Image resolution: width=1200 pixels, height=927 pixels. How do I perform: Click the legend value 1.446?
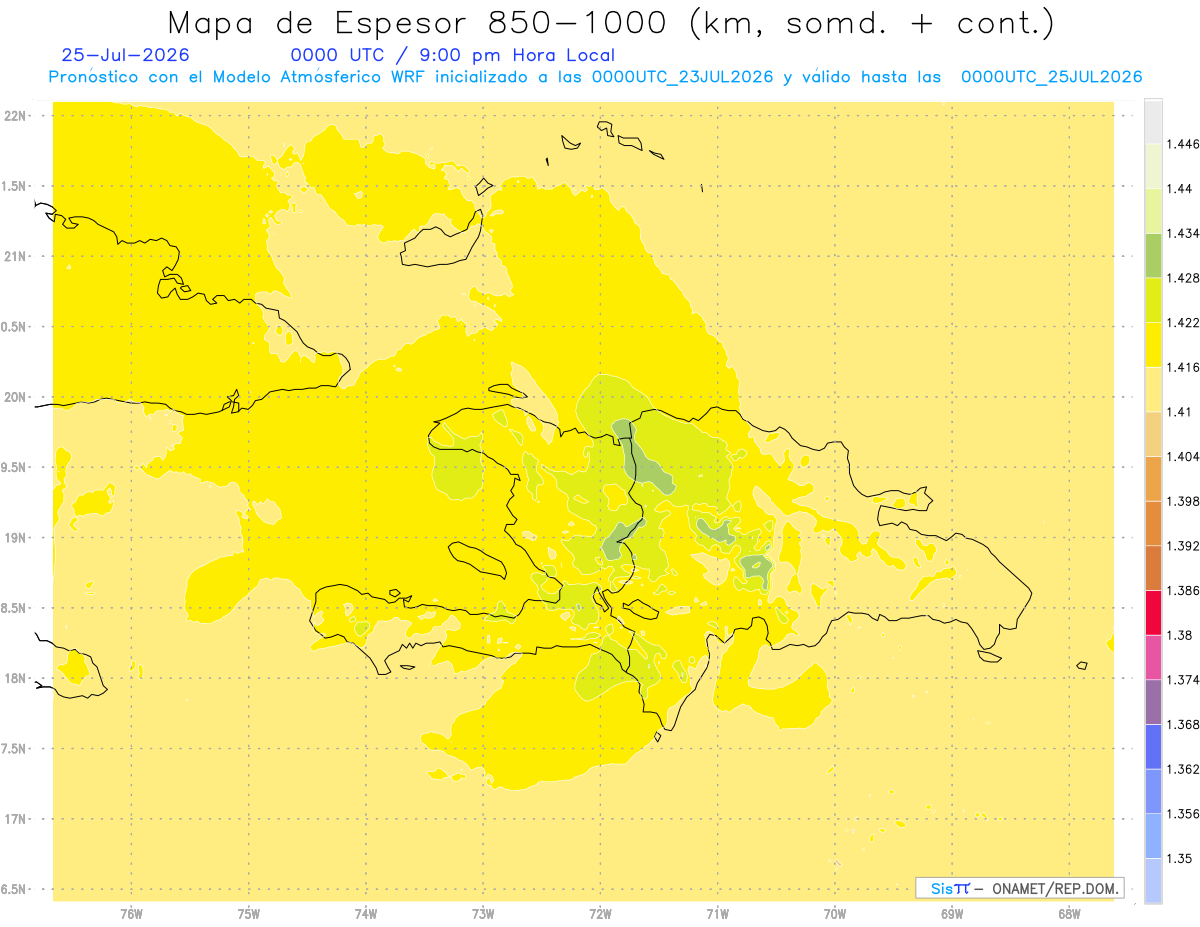[1182, 144]
